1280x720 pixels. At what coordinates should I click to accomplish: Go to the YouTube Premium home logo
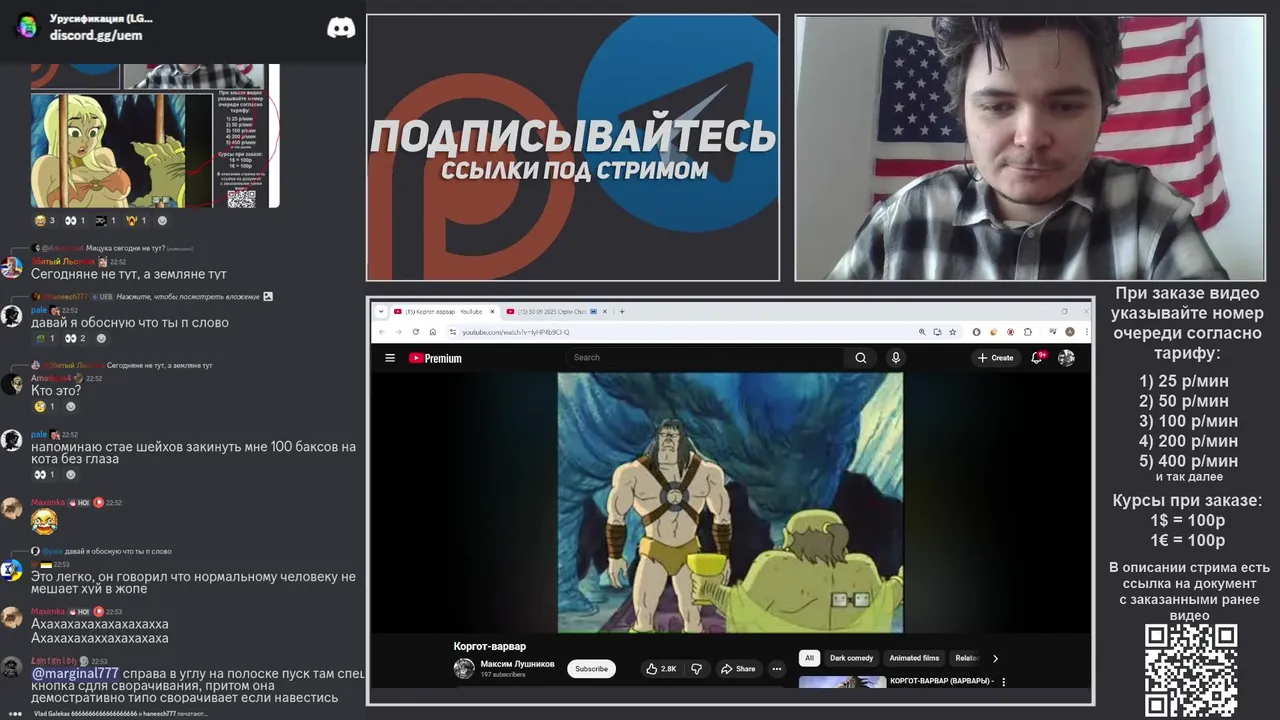pyautogui.click(x=435, y=358)
